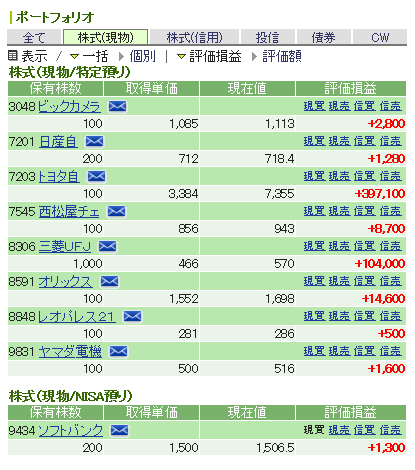Click the mail icon next to 日産自

(x=94, y=141)
